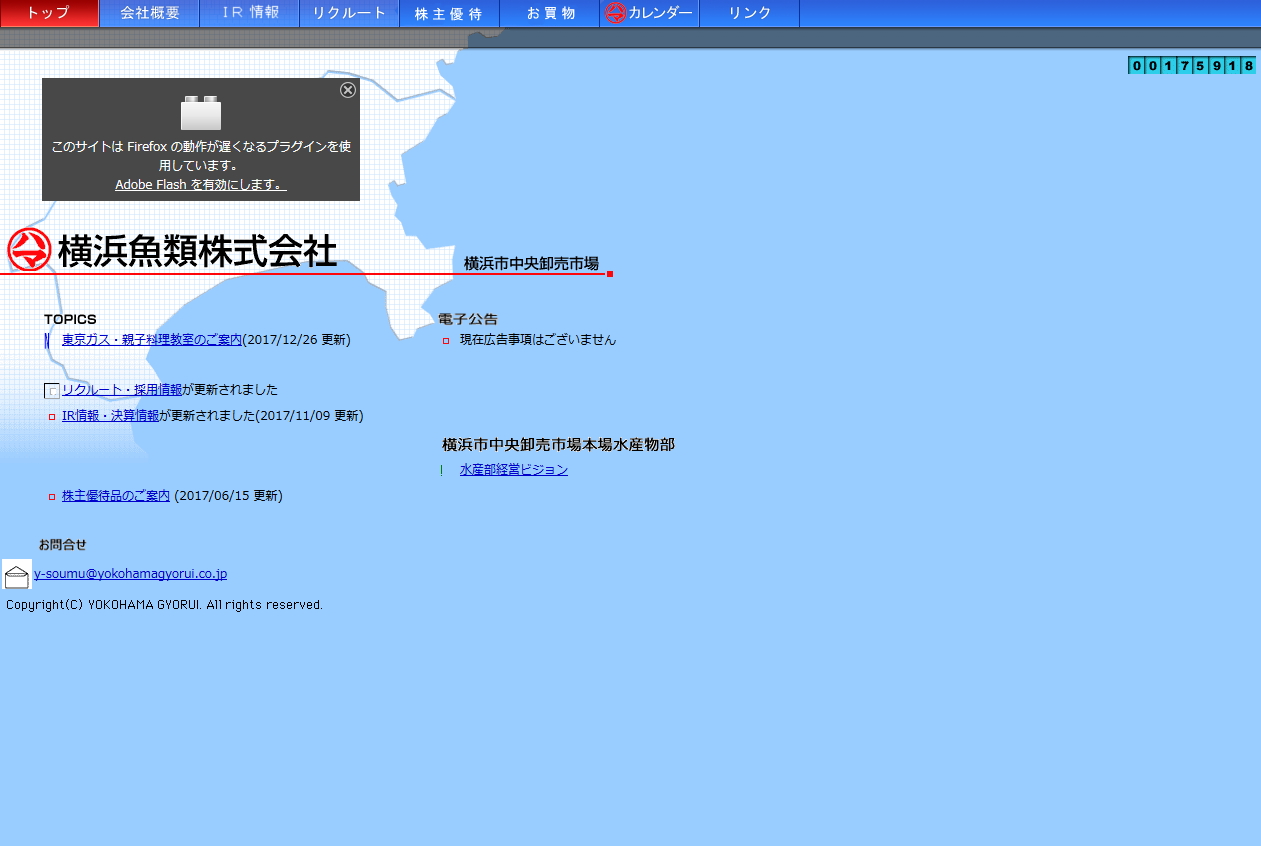Viewport: 1261px width, 846px height.
Task: Click the お問合せ heading
Action: (x=63, y=545)
